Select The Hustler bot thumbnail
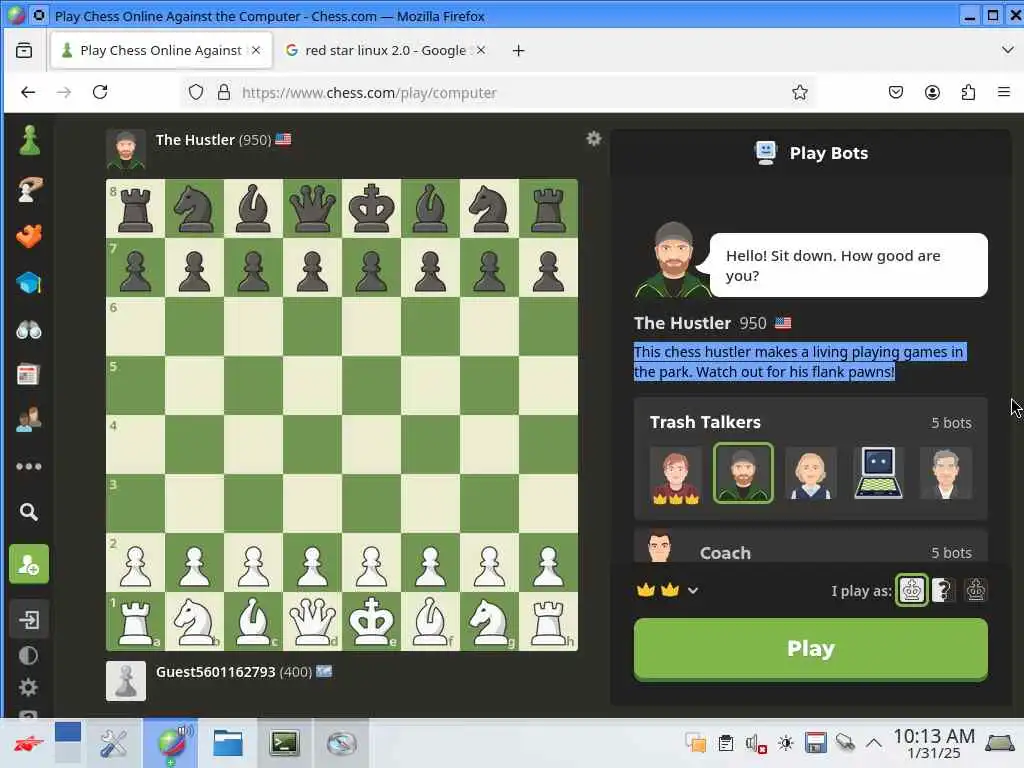1024x768 pixels. 743,473
